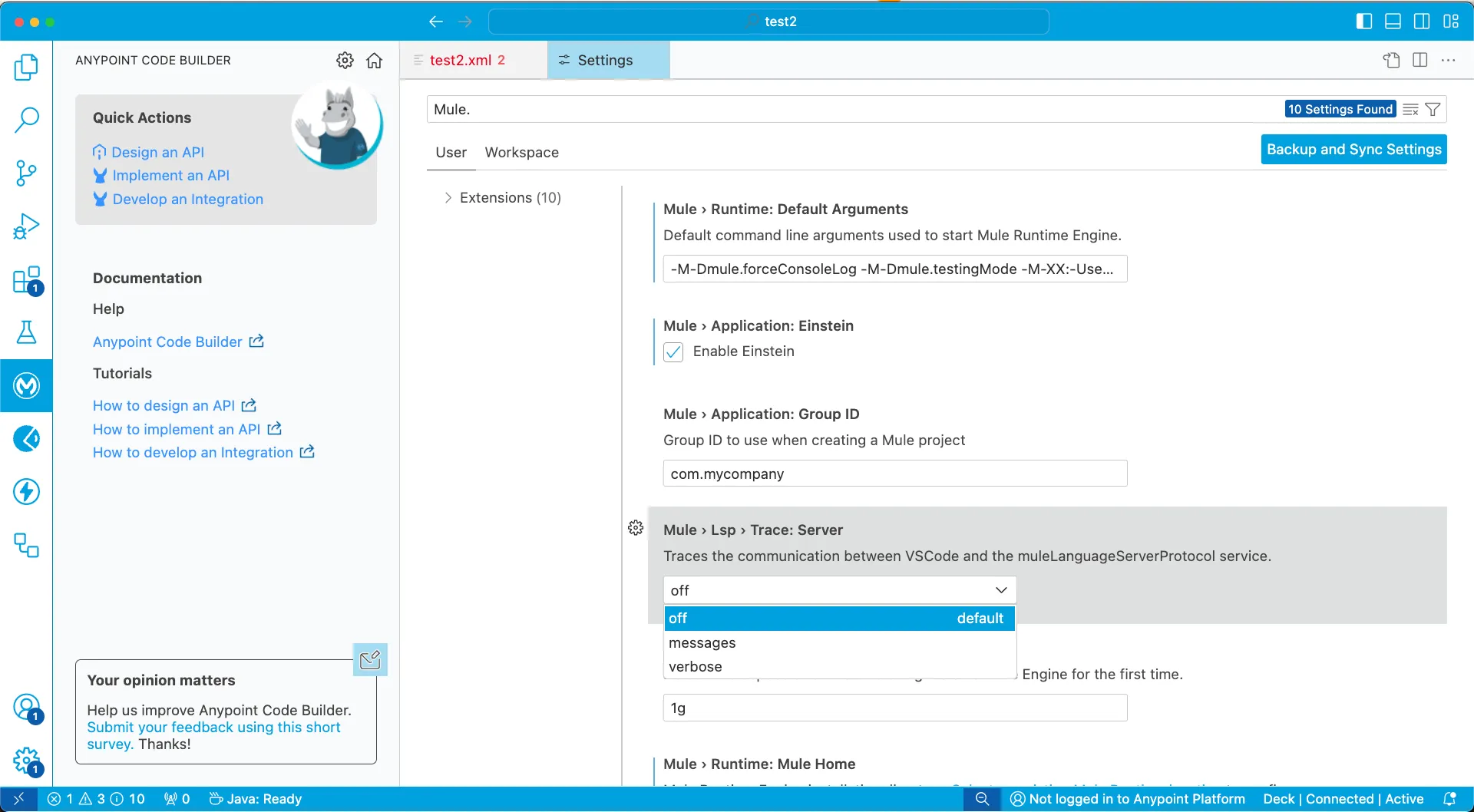This screenshot has width=1474, height=812.
Task: Open the remote window indicator in status bar
Action: (18, 799)
